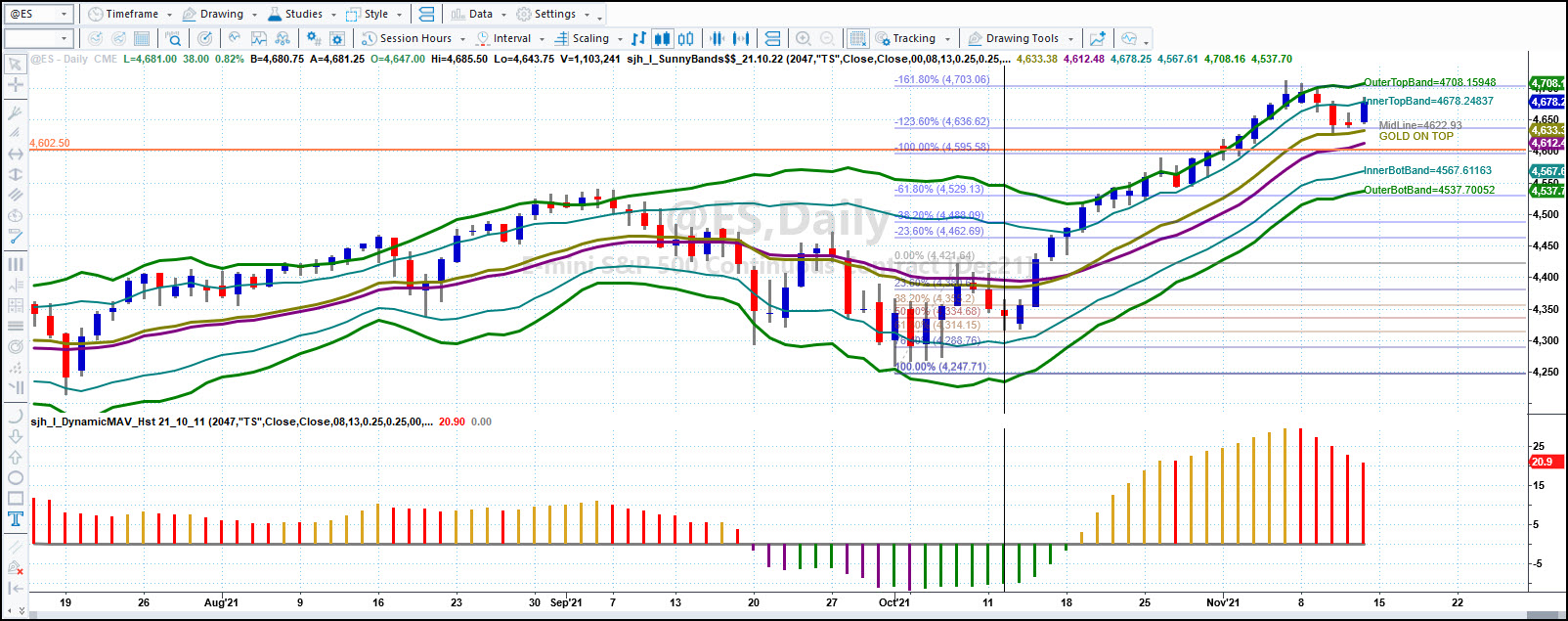Image resolution: width=1568 pixels, height=621 pixels.
Task: Switch chart type to OHLC bars
Action: pos(638,39)
